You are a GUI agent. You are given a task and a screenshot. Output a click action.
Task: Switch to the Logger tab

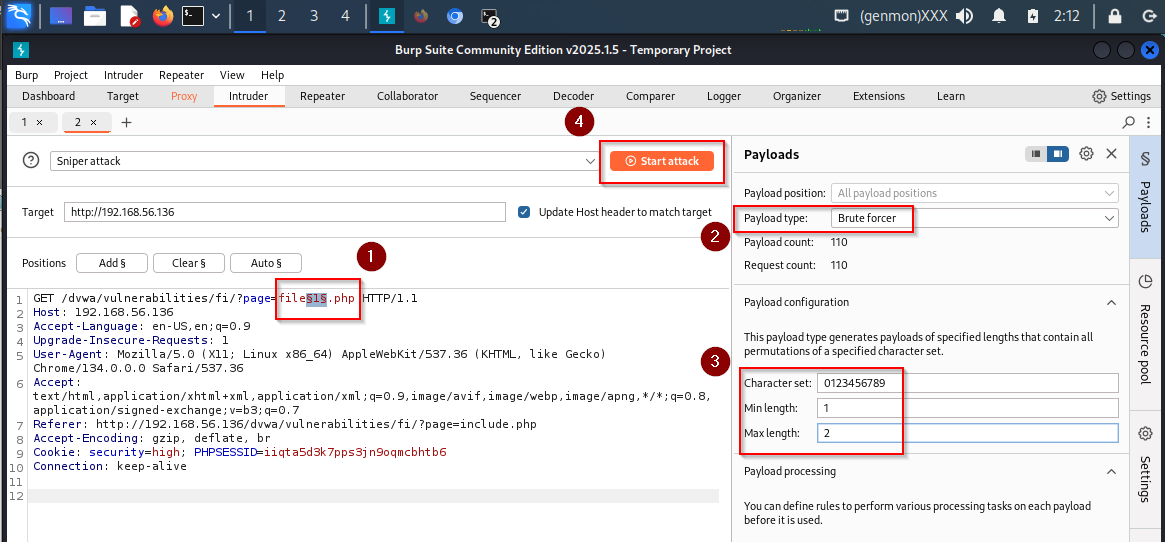(724, 96)
